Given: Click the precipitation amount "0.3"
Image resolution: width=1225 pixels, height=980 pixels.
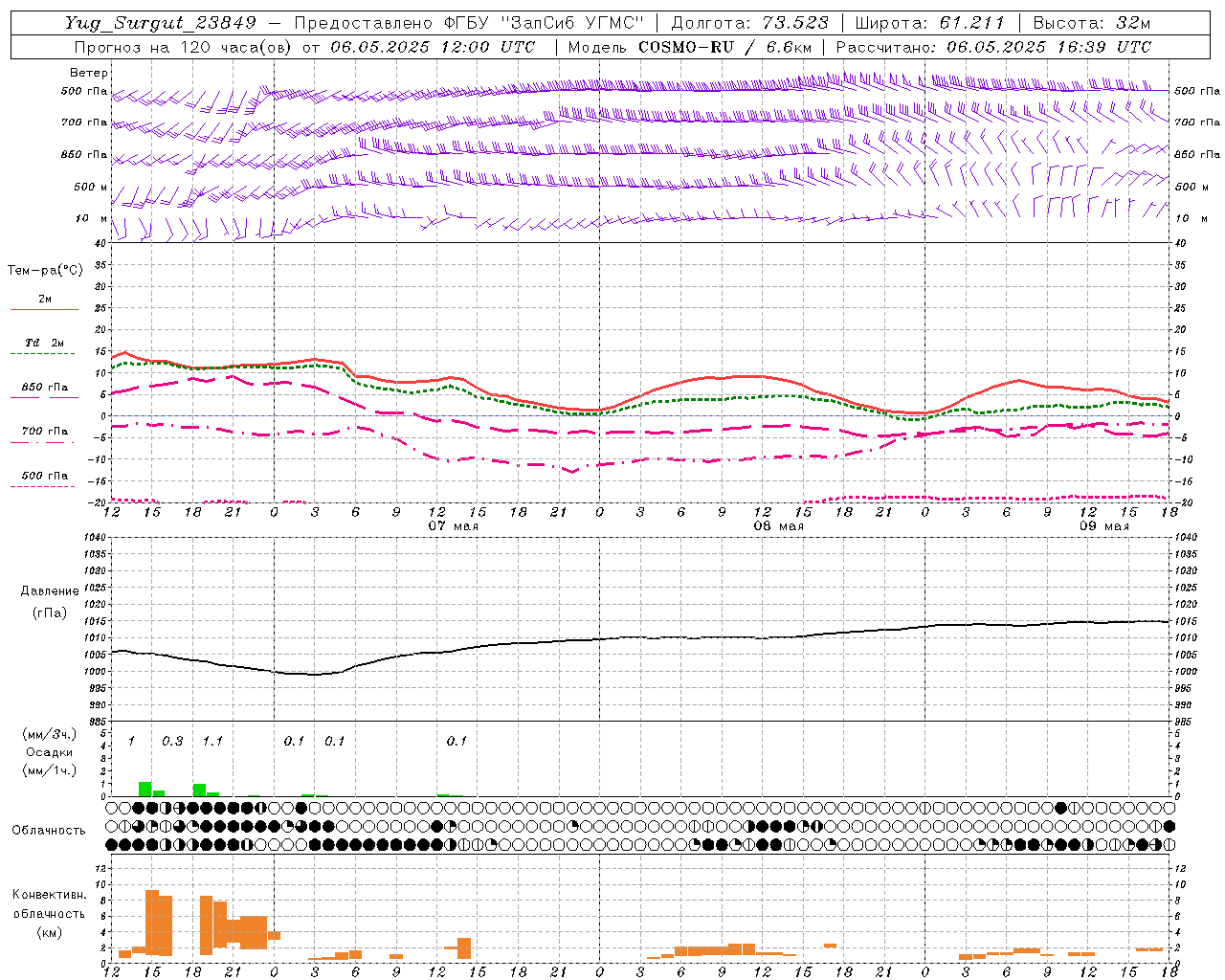Looking at the screenshot, I should point(172,742).
